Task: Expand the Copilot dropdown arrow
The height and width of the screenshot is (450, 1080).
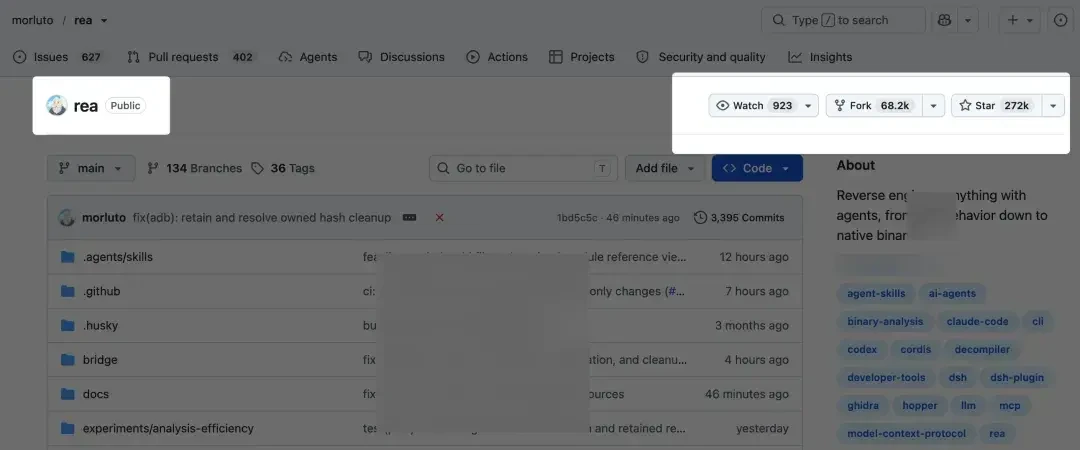Action: pyautogui.click(x=968, y=20)
